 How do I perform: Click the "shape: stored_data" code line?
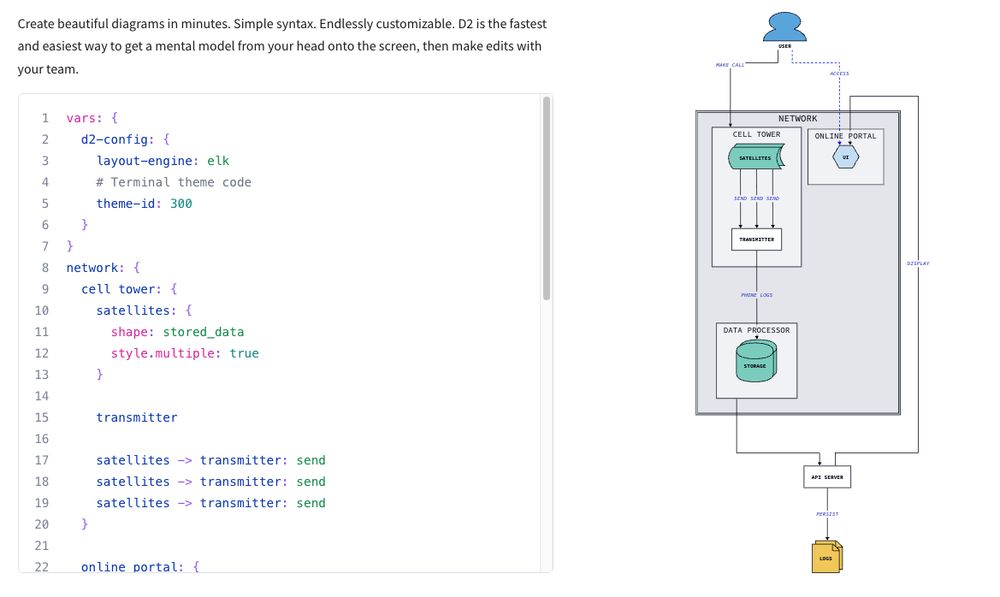(x=177, y=332)
